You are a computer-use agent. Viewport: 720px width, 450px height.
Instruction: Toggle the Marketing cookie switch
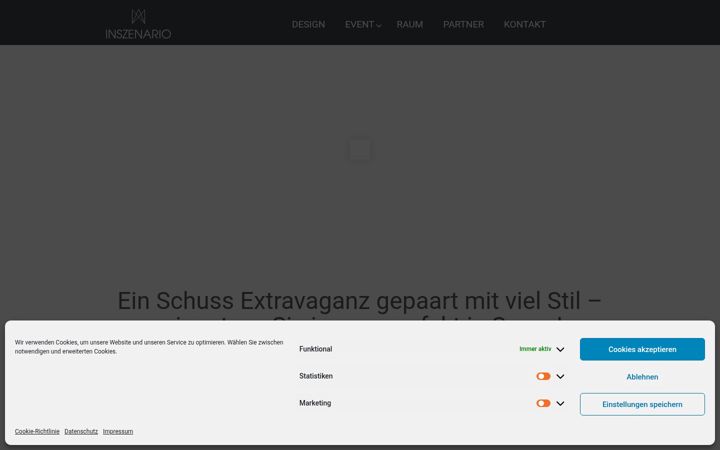(543, 403)
